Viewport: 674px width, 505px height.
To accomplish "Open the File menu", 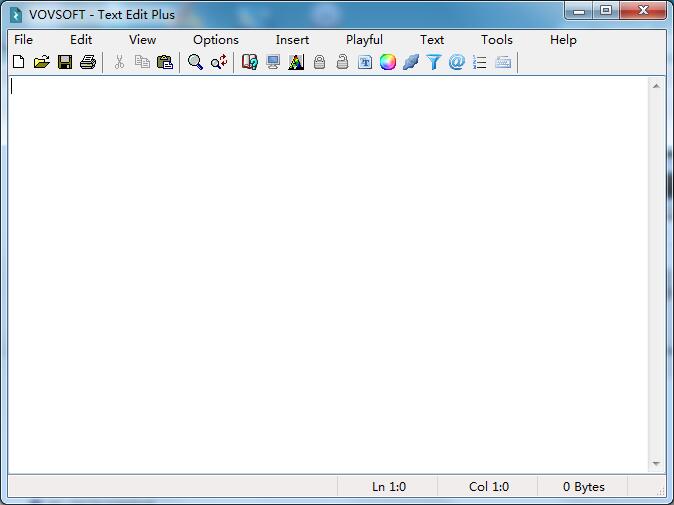I will pyautogui.click(x=23, y=40).
